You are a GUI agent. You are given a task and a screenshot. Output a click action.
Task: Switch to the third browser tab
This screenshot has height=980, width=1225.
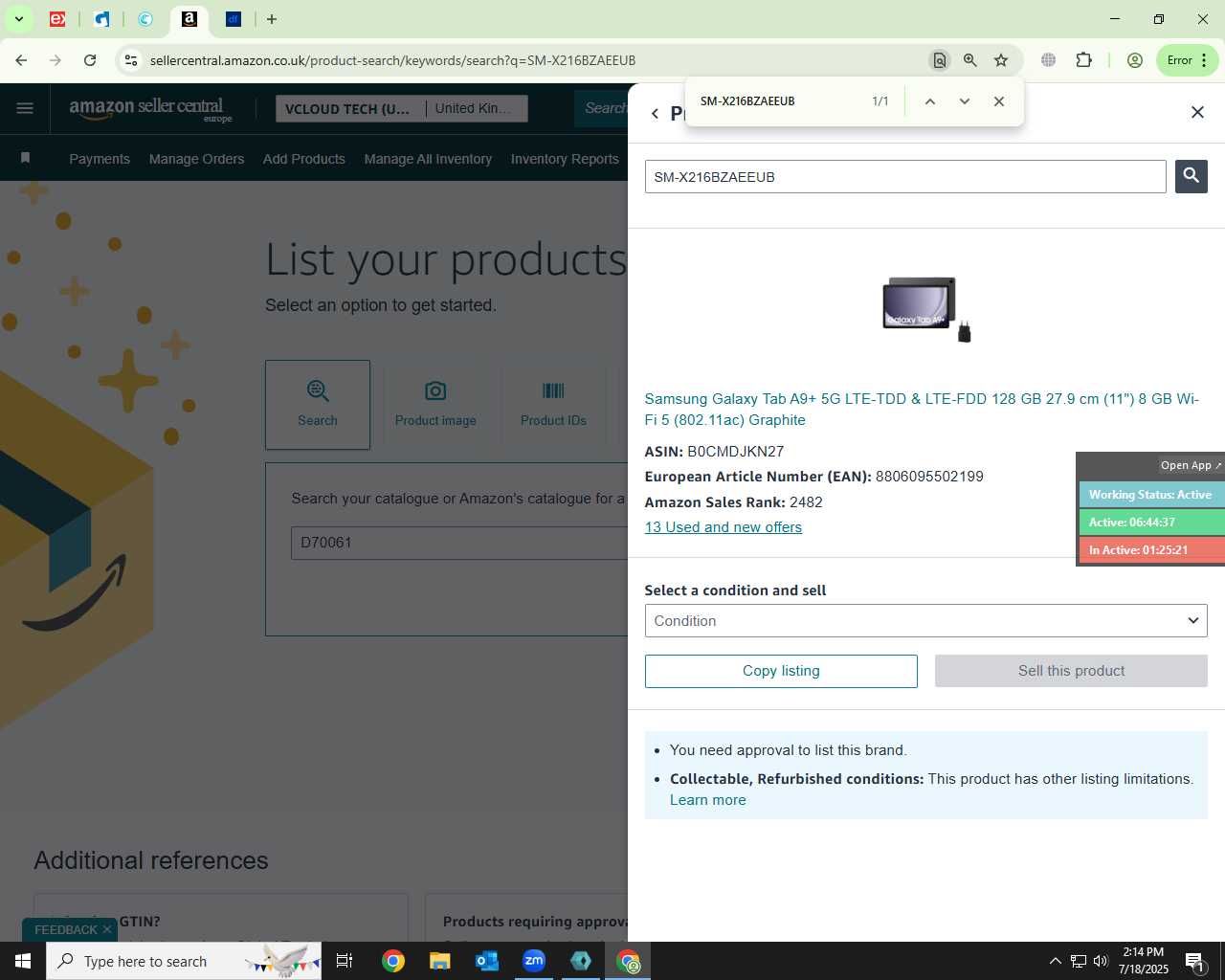145,19
